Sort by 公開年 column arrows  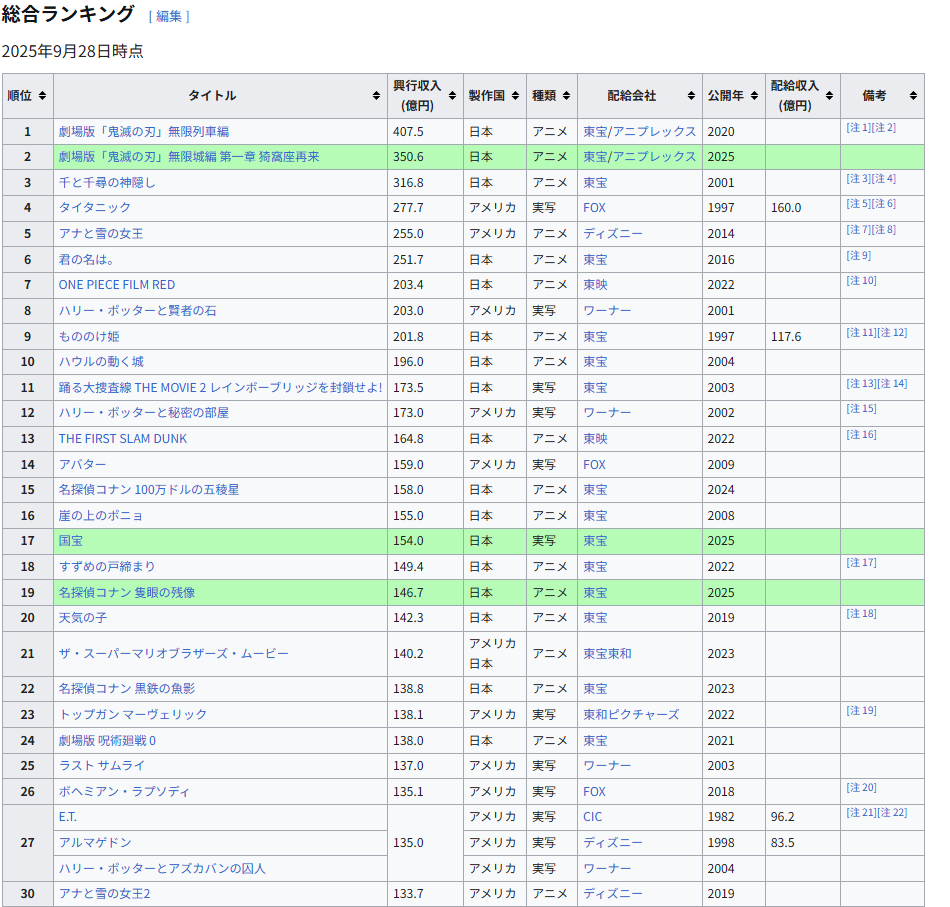[x=754, y=96]
